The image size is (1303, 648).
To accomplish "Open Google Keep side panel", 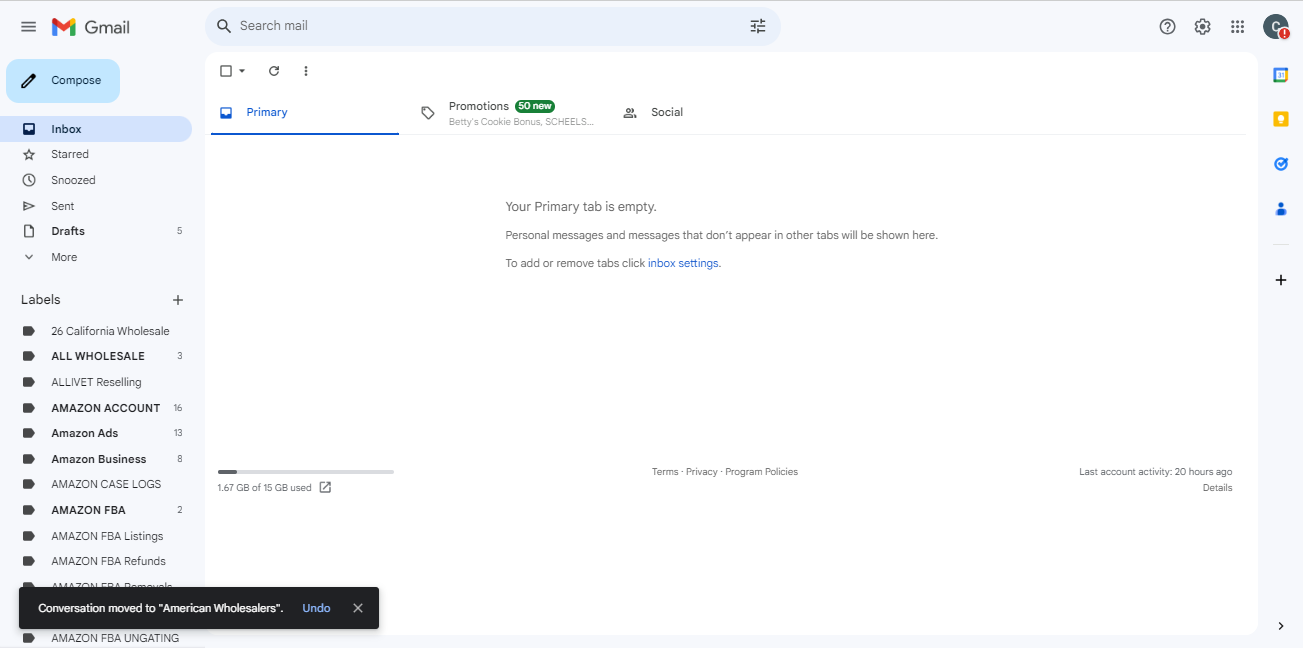I will (x=1280, y=119).
